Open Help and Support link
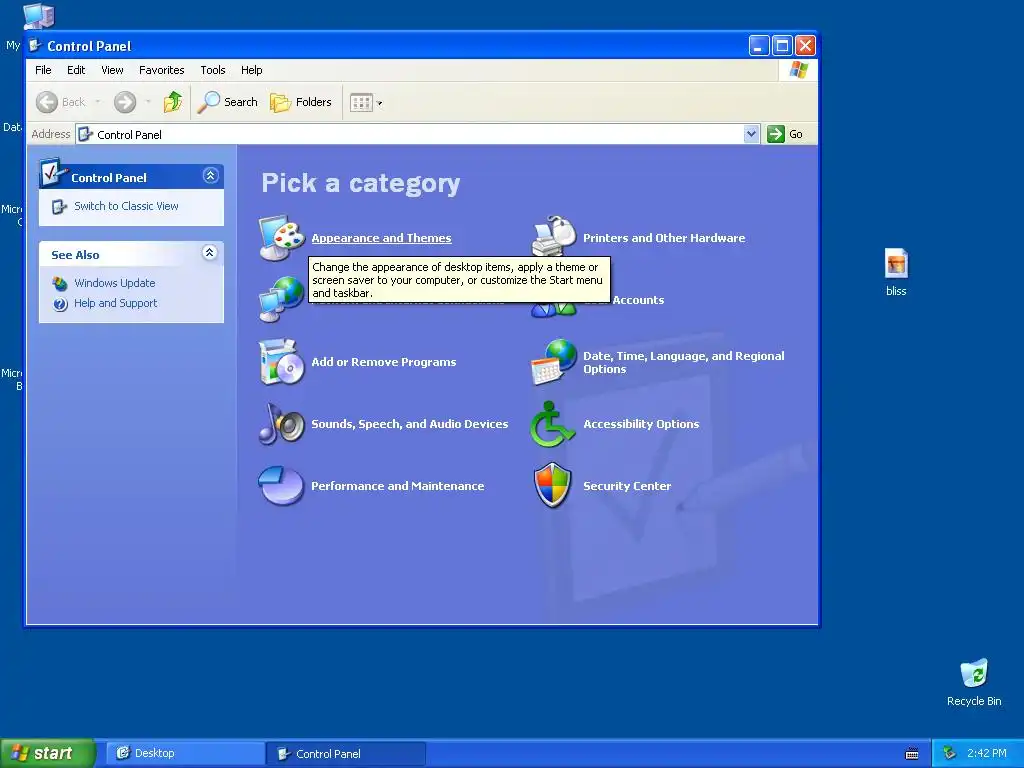 [x=116, y=303]
